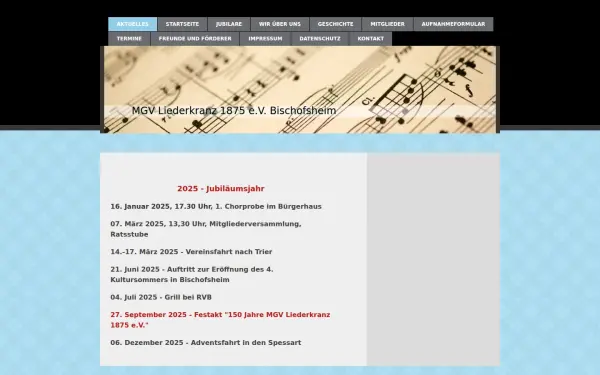The image size is (600, 375).
Task: Open the Mitglieder menu item
Action: point(387,24)
